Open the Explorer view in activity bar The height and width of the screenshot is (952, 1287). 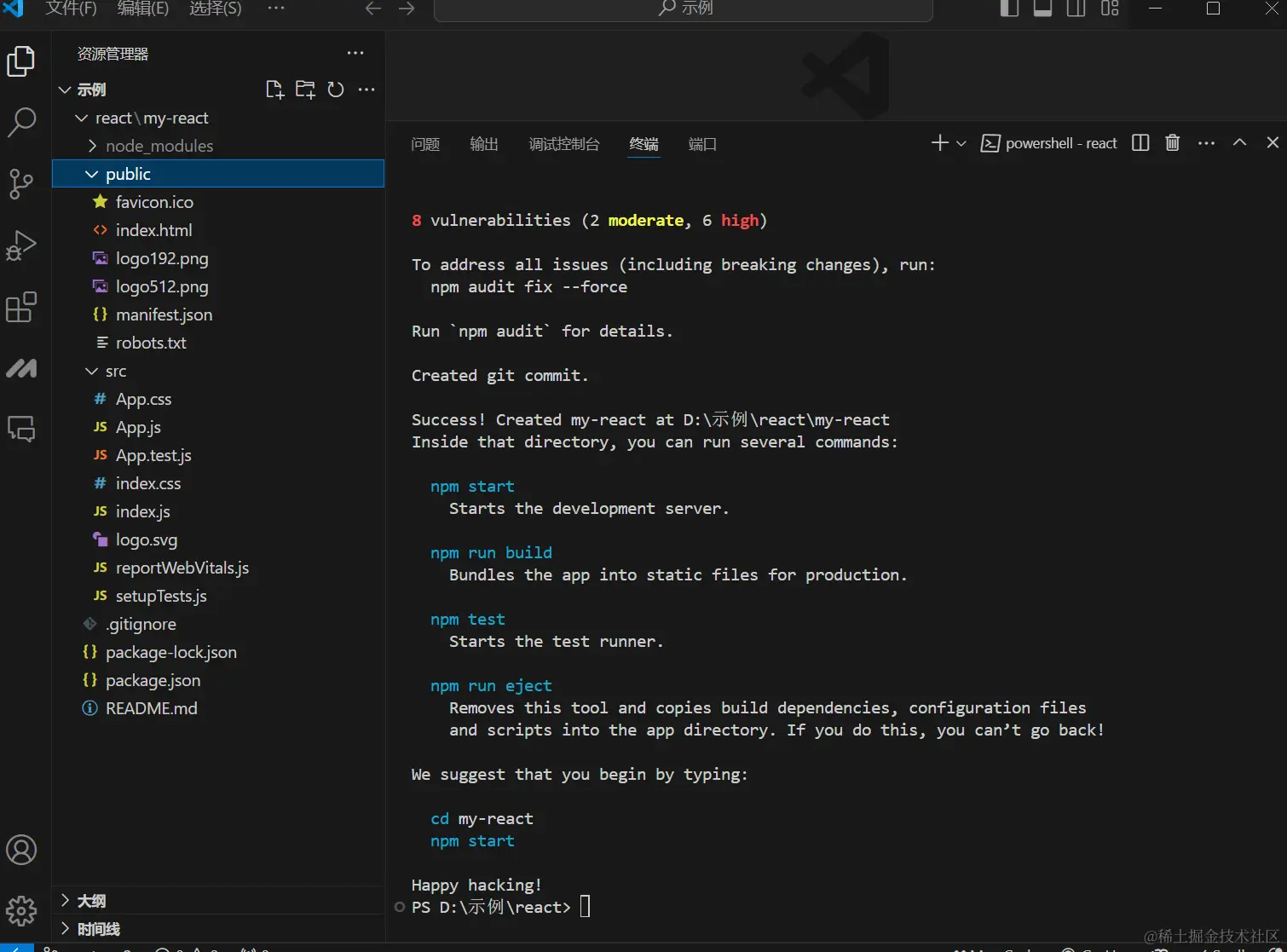(x=21, y=61)
